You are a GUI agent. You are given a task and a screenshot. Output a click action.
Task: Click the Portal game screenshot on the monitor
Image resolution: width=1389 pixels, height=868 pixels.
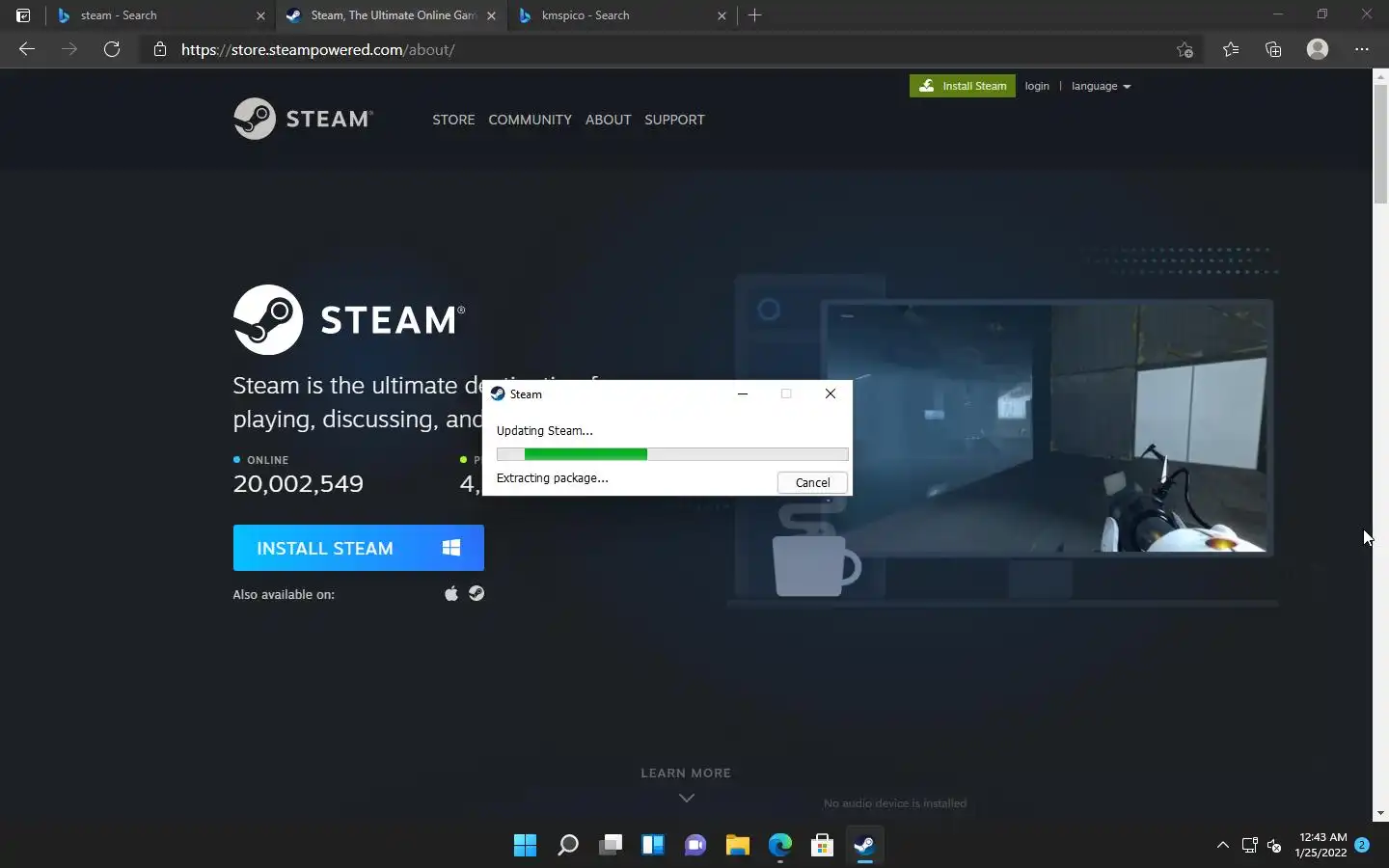[x=1047, y=428]
